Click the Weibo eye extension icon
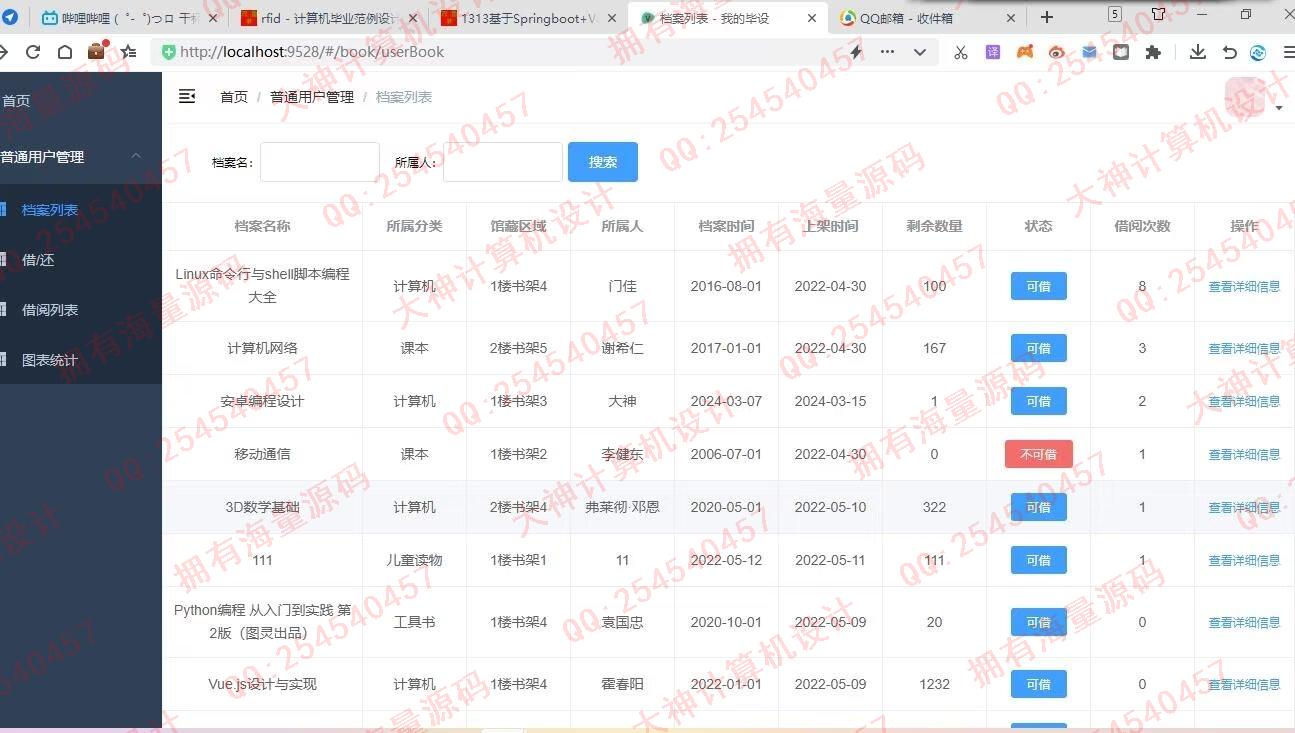 click(x=1057, y=52)
